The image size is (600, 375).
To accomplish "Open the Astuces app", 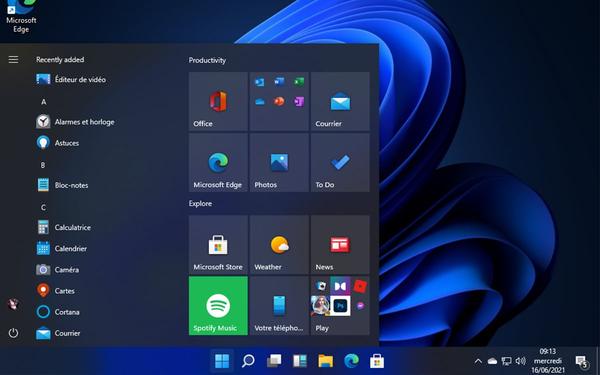I will point(58,143).
